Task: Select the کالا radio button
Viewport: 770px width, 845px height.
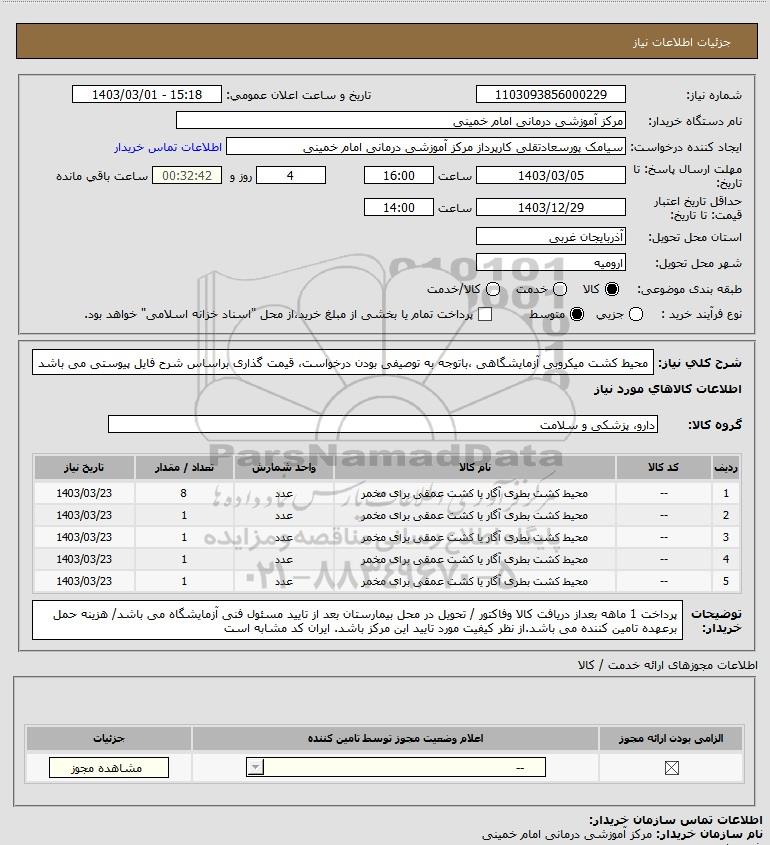Action: click(612, 289)
